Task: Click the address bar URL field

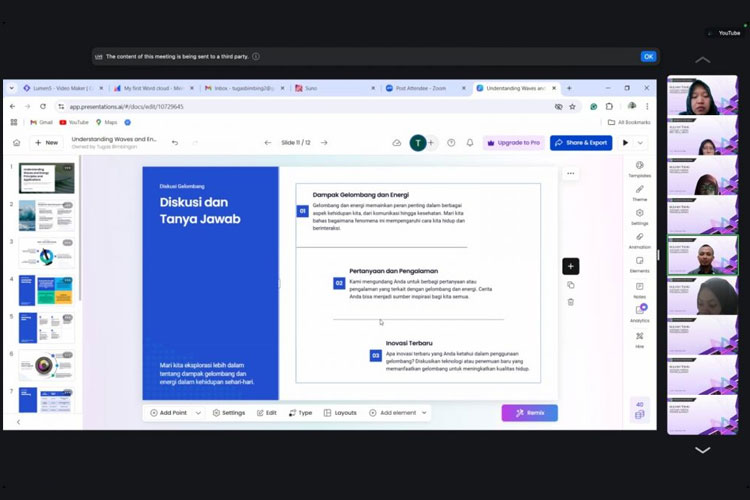Action: (x=306, y=107)
